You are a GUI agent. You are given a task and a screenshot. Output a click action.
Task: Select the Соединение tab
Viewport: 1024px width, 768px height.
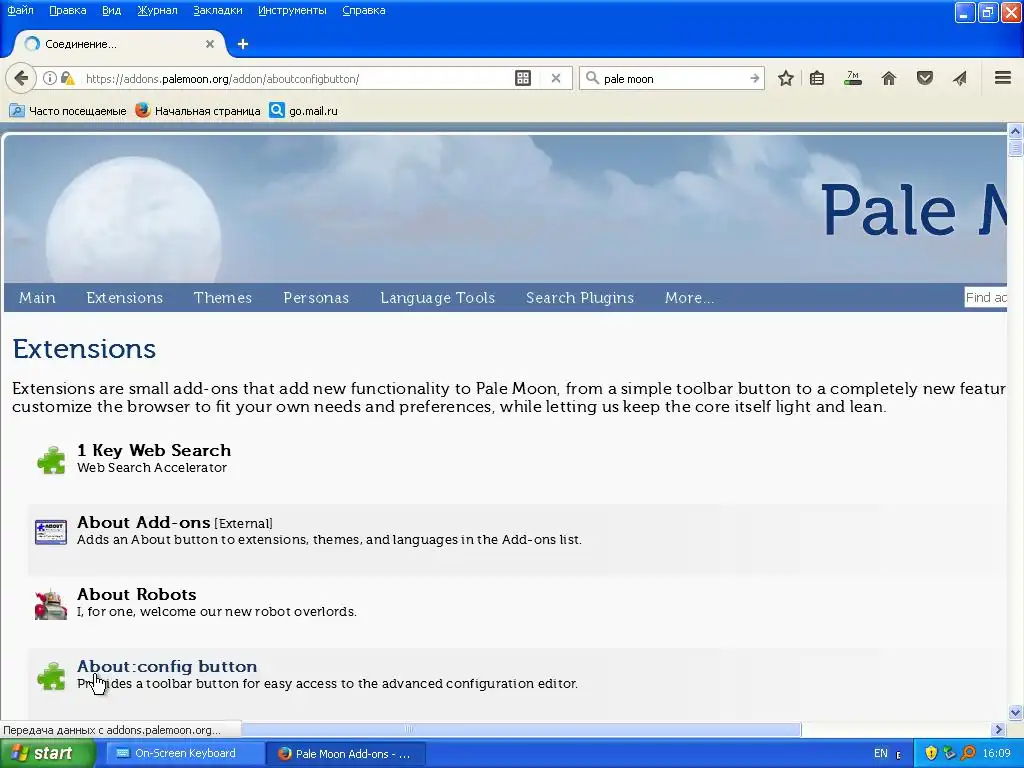120,44
